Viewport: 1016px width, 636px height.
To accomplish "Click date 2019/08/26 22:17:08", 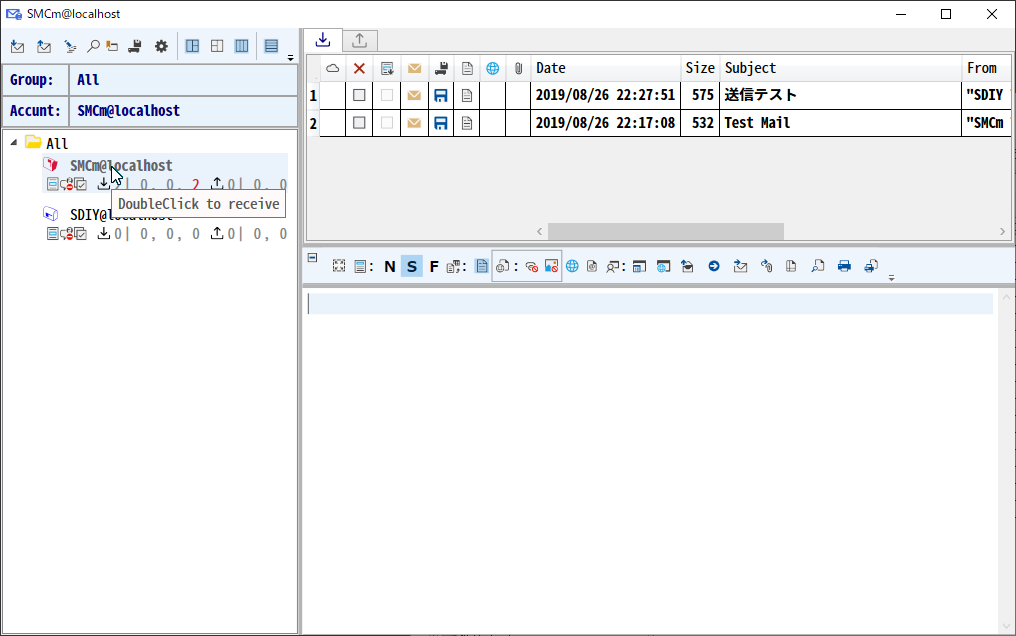I will [605, 123].
